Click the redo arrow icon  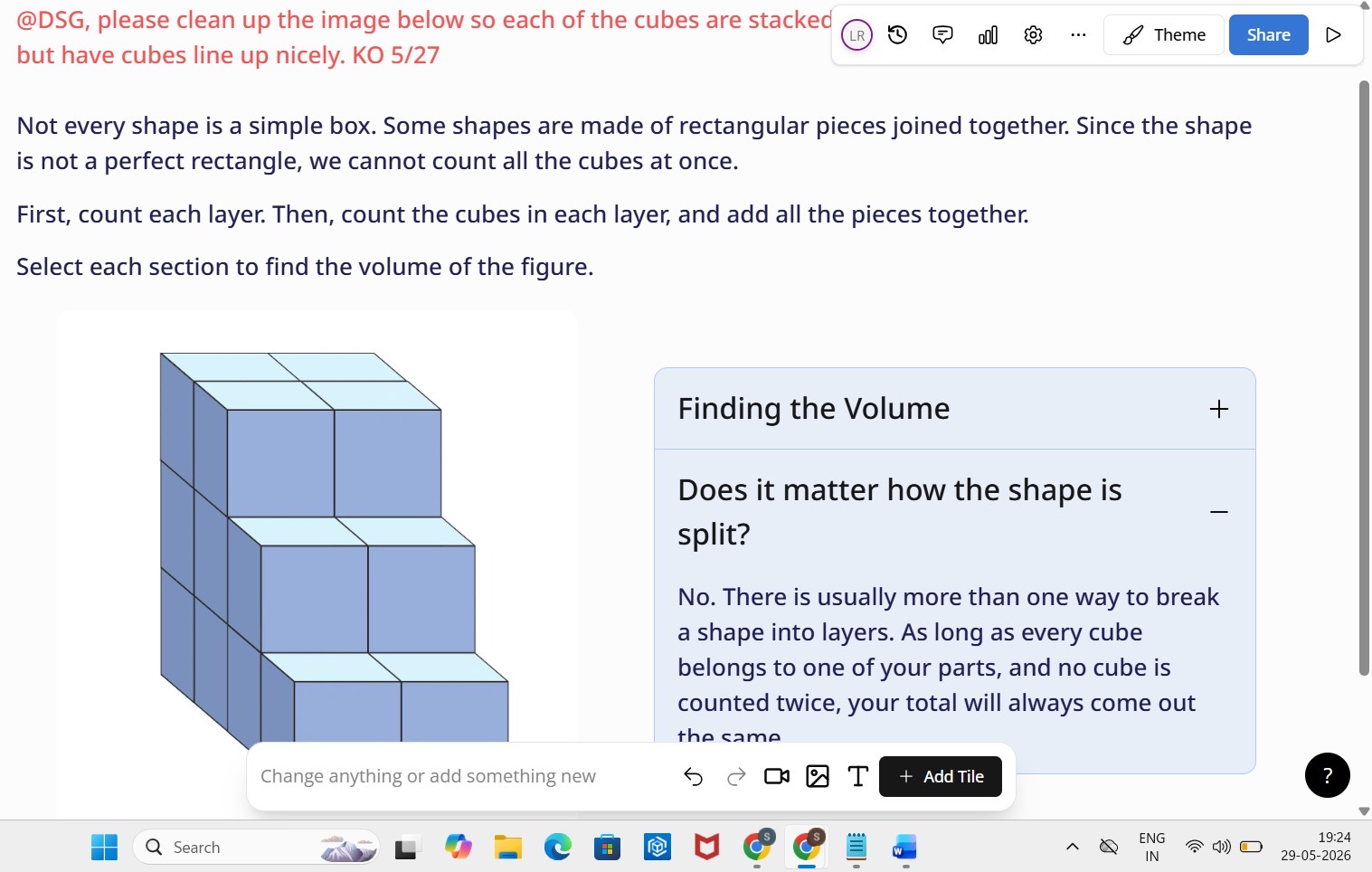[736, 776]
